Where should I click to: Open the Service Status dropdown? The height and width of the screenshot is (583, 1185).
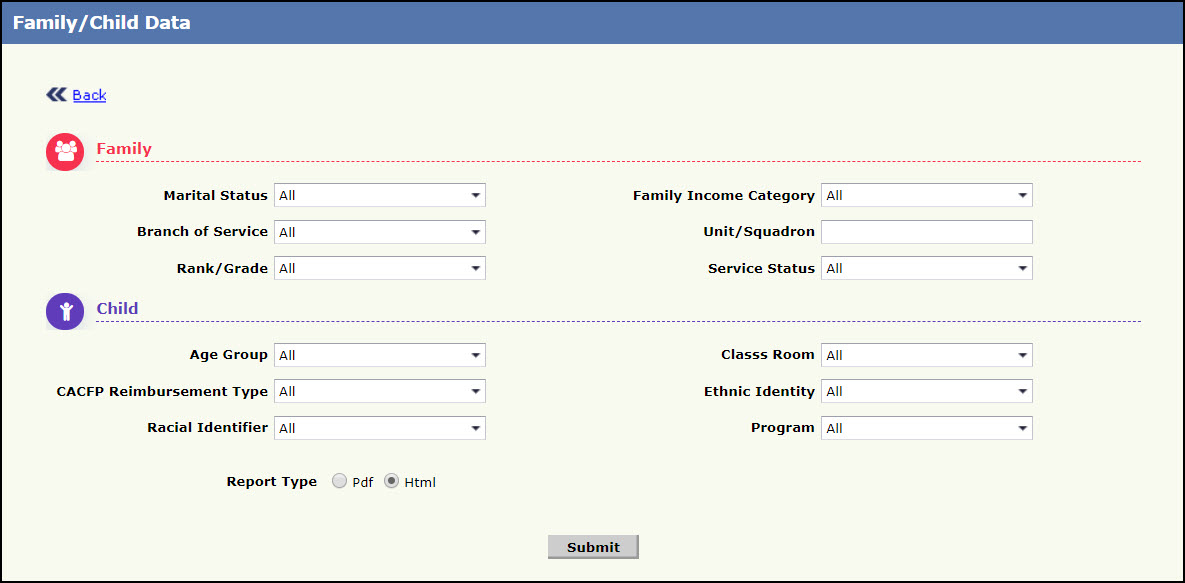926,269
